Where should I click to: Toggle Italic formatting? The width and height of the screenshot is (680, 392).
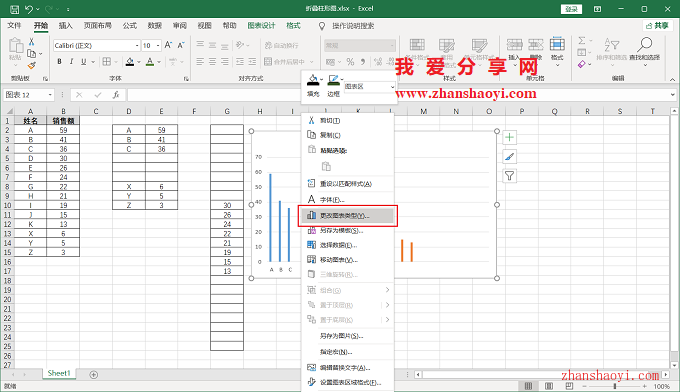click(x=71, y=62)
